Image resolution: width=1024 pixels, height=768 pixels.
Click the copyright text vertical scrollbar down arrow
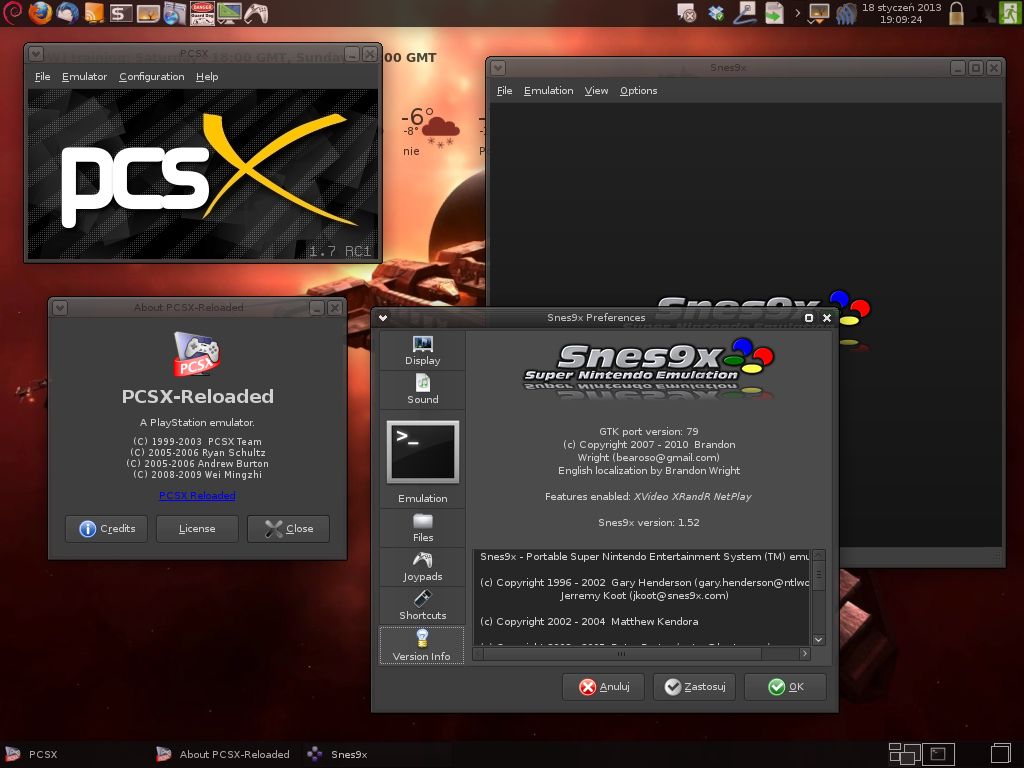click(818, 640)
